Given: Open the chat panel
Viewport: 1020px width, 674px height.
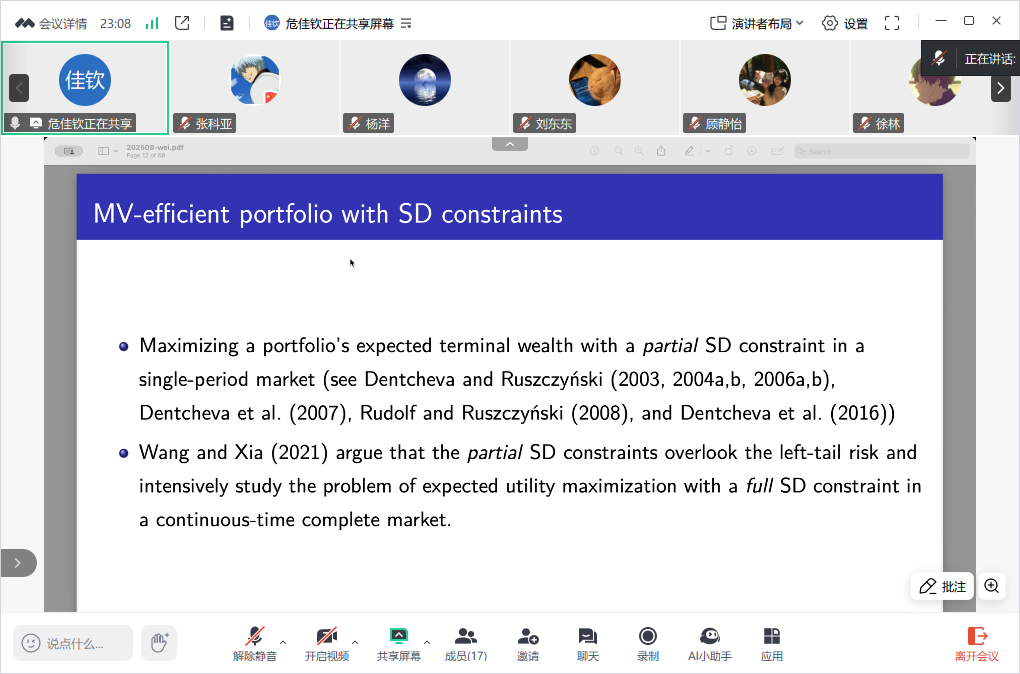Looking at the screenshot, I should (x=588, y=644).
